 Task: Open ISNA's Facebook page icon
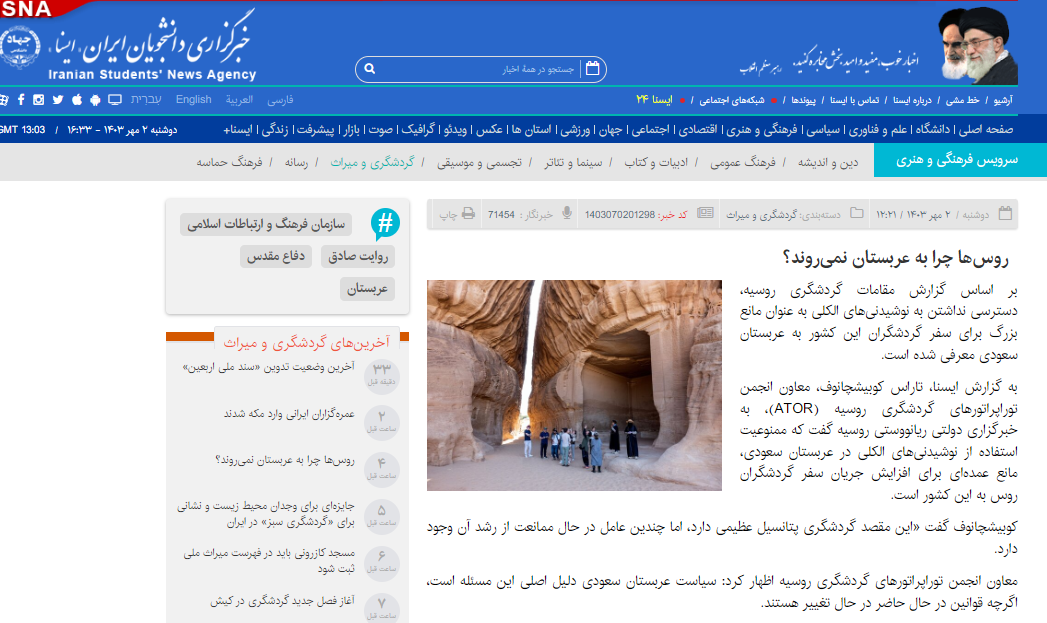pos(21,99)
